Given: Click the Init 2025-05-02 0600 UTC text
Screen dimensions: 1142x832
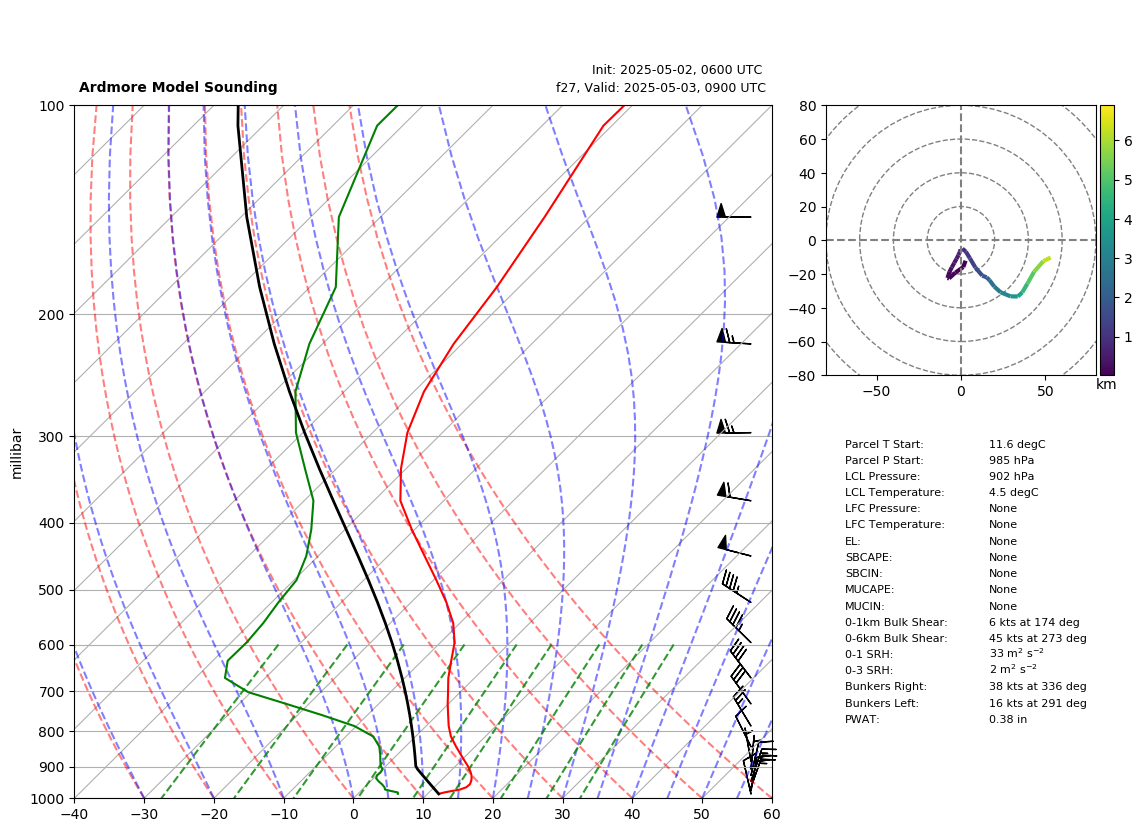Looking at the screenshot, I should [x=677, y=70].
